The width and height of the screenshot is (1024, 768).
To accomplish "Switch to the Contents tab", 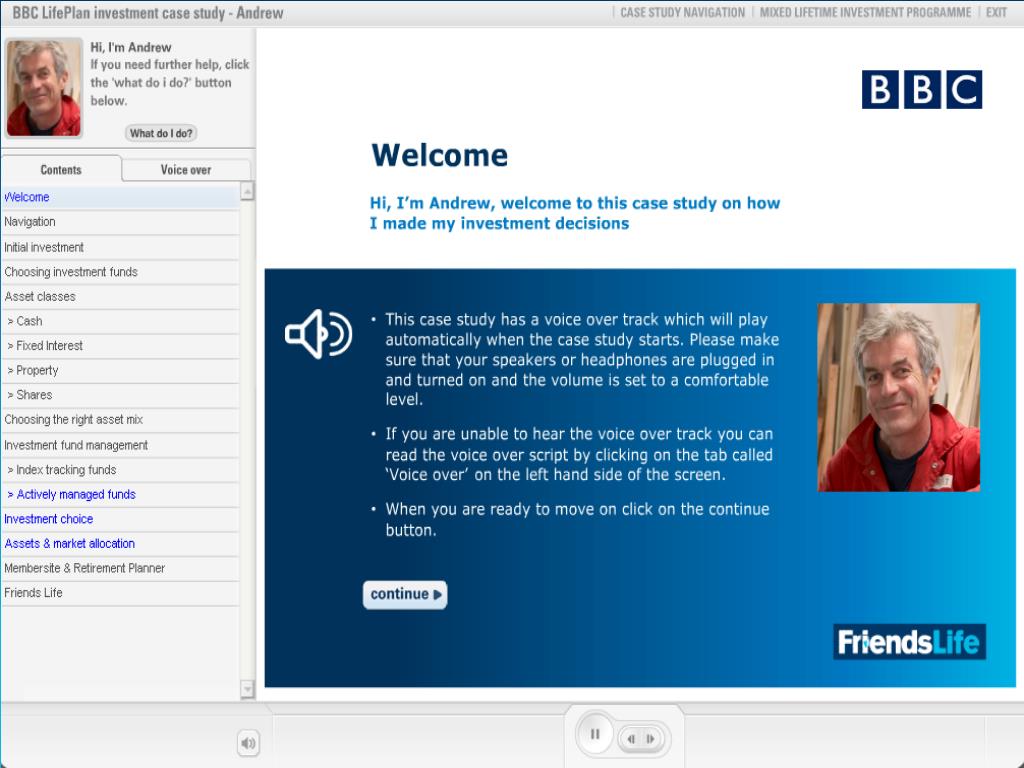I will point(61,169).
